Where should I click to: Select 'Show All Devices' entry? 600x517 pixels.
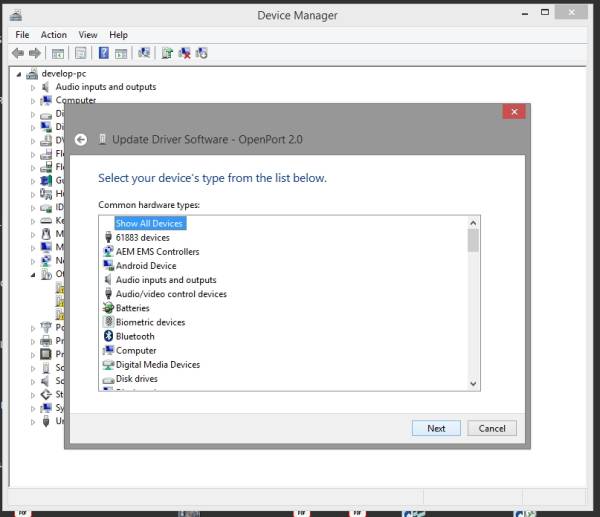pos(150,223)
